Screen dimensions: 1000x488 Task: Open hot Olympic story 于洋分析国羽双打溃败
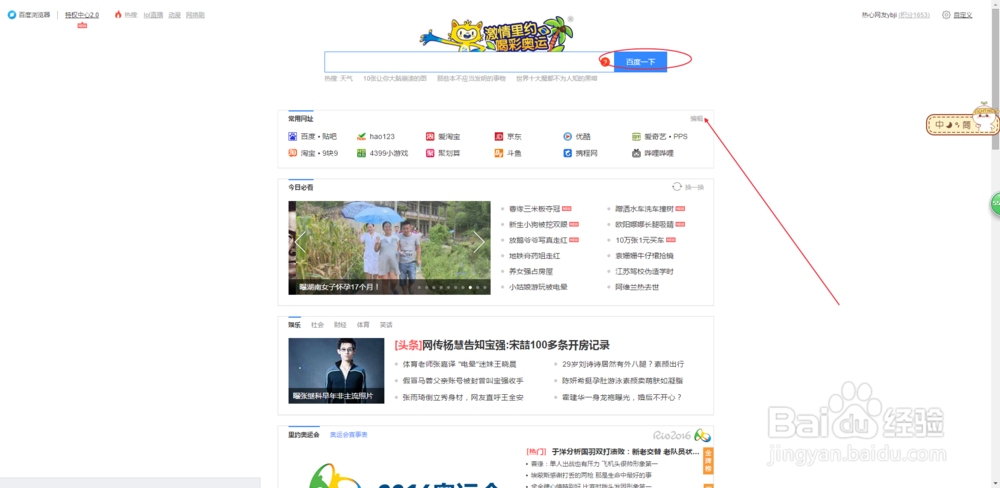tap(627, 452)
